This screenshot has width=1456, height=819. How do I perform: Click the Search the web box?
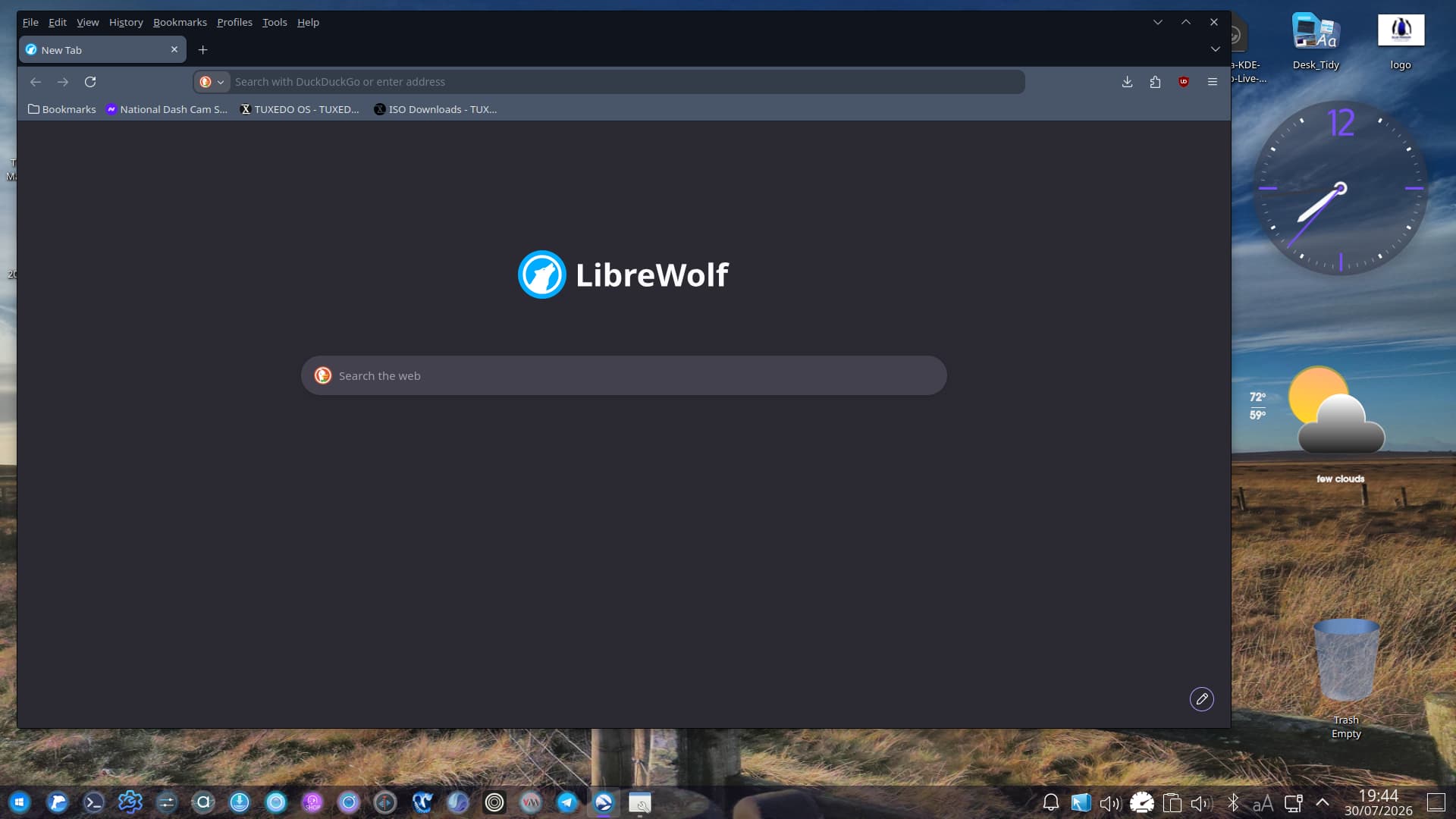(x=623, y=375)
